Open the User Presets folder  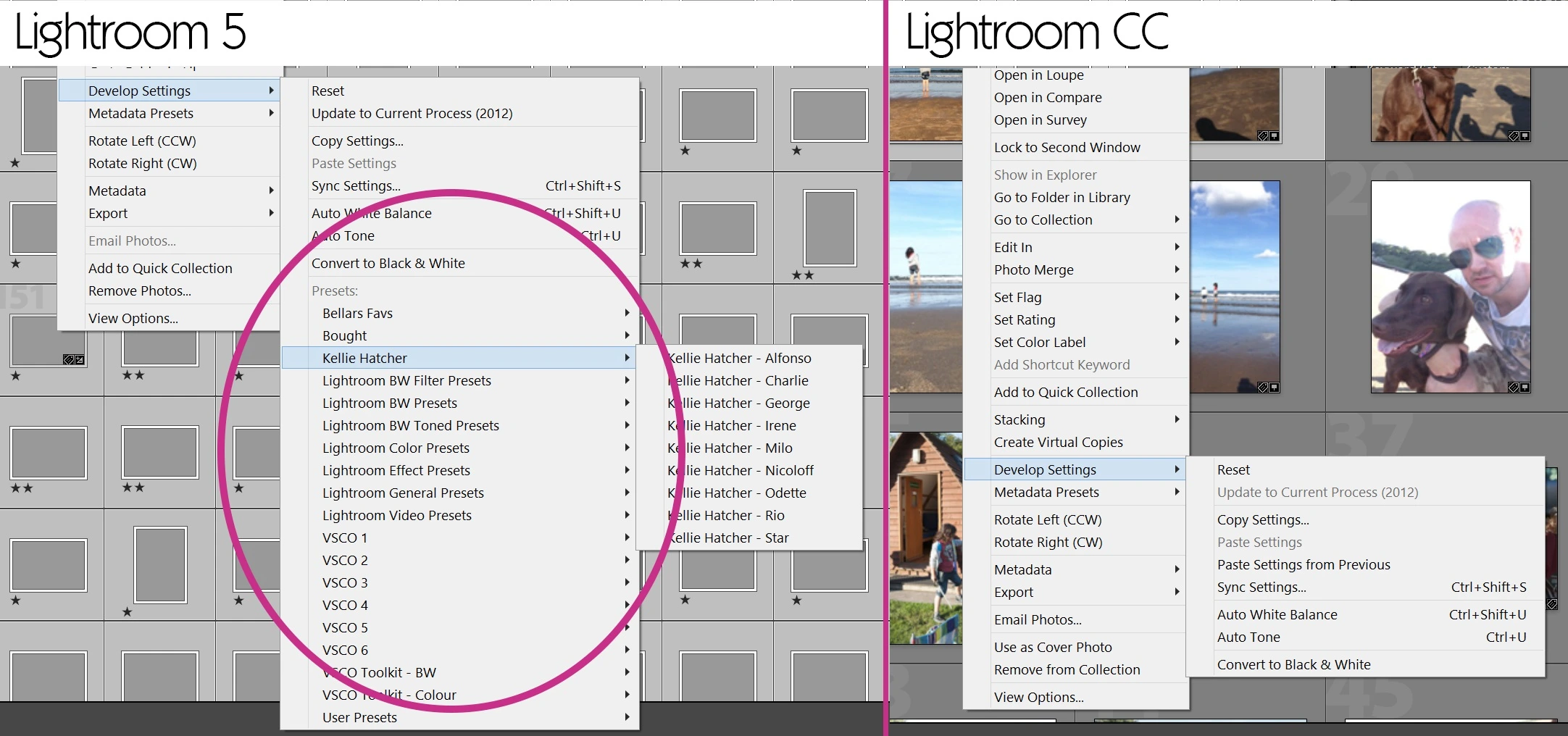click(460, 717)
